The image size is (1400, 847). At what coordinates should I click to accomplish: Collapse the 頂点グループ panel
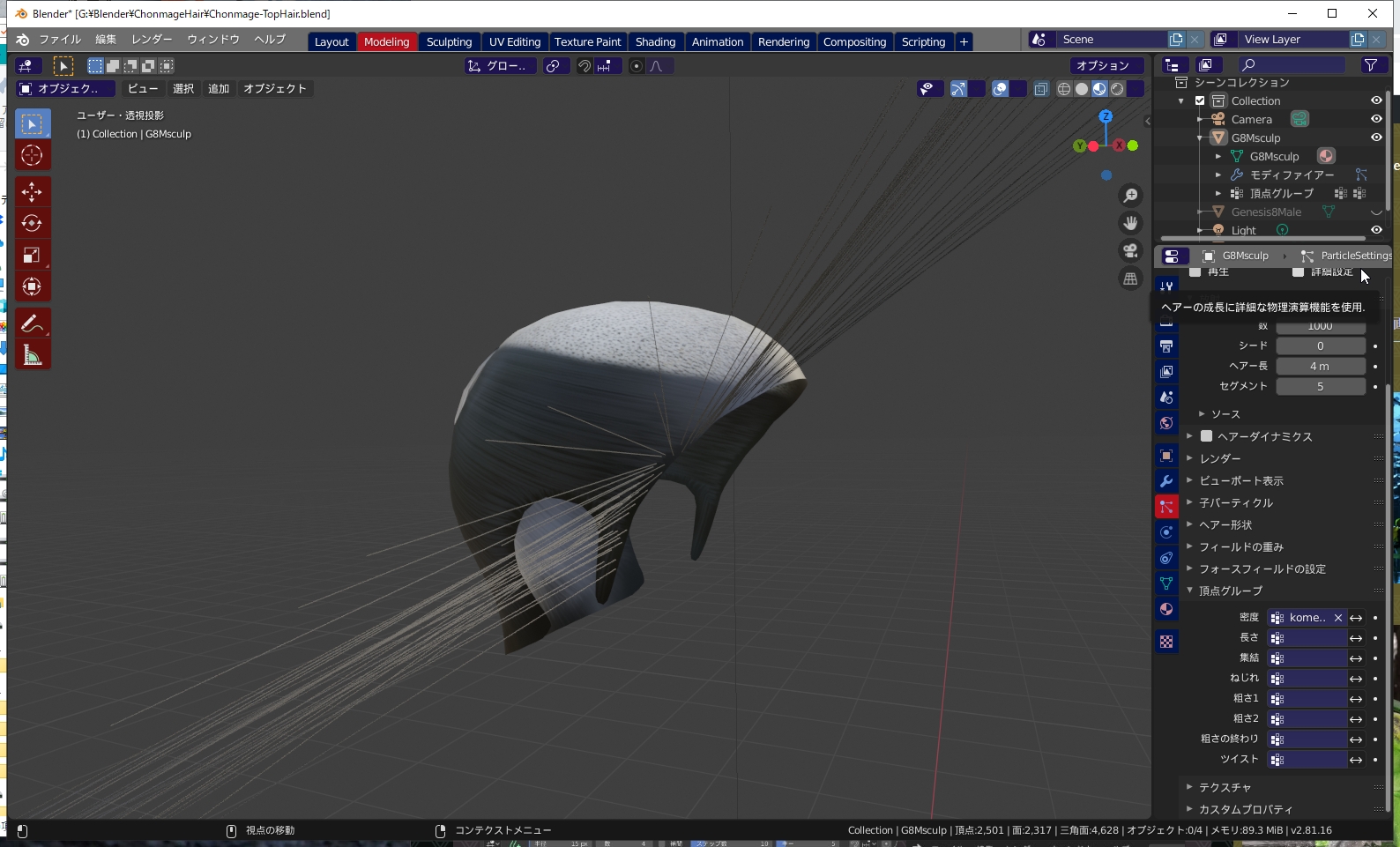click(1230, 591)
